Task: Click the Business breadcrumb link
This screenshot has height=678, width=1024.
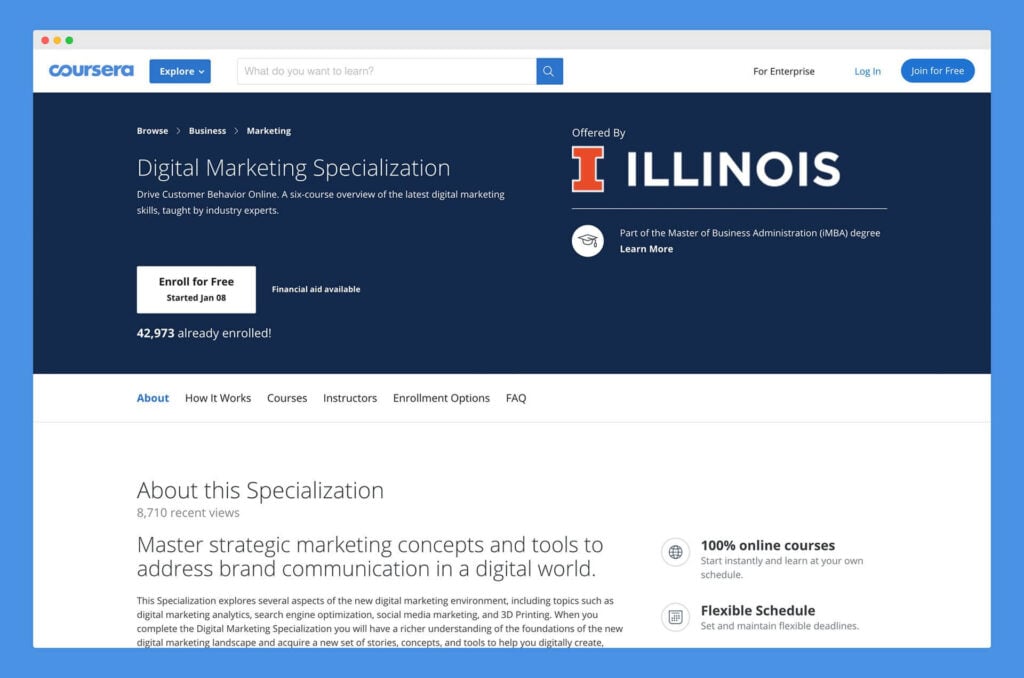Action: point(207,130)
